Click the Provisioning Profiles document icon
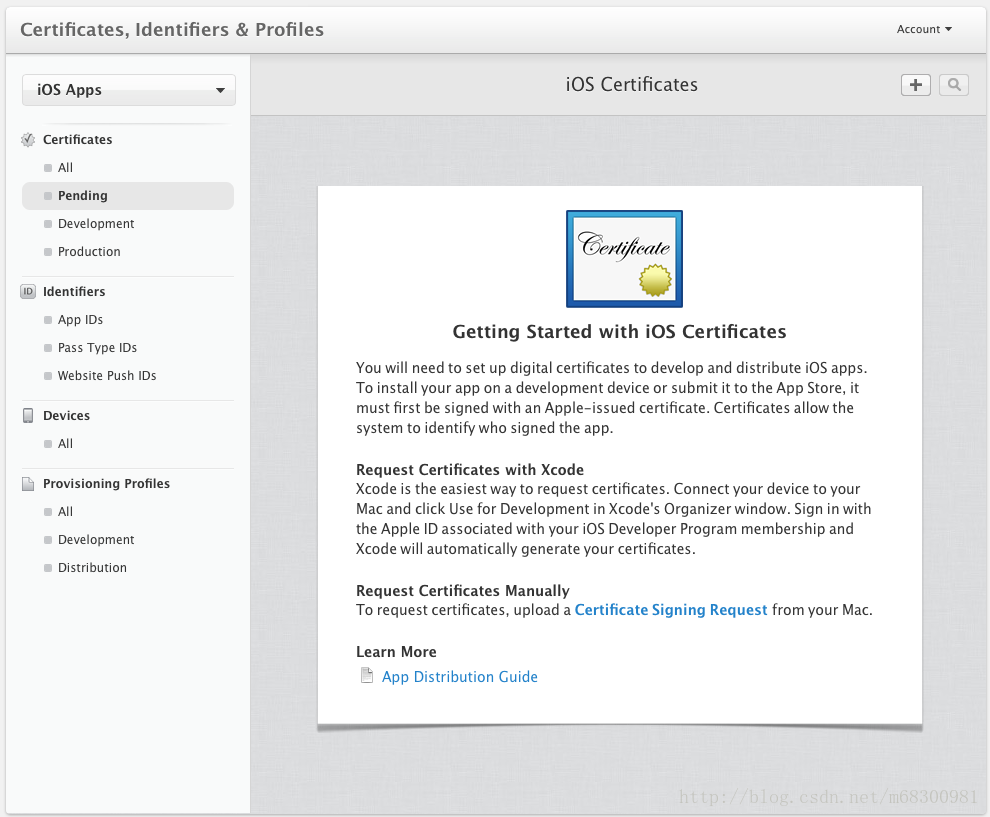 click(28, 484)
